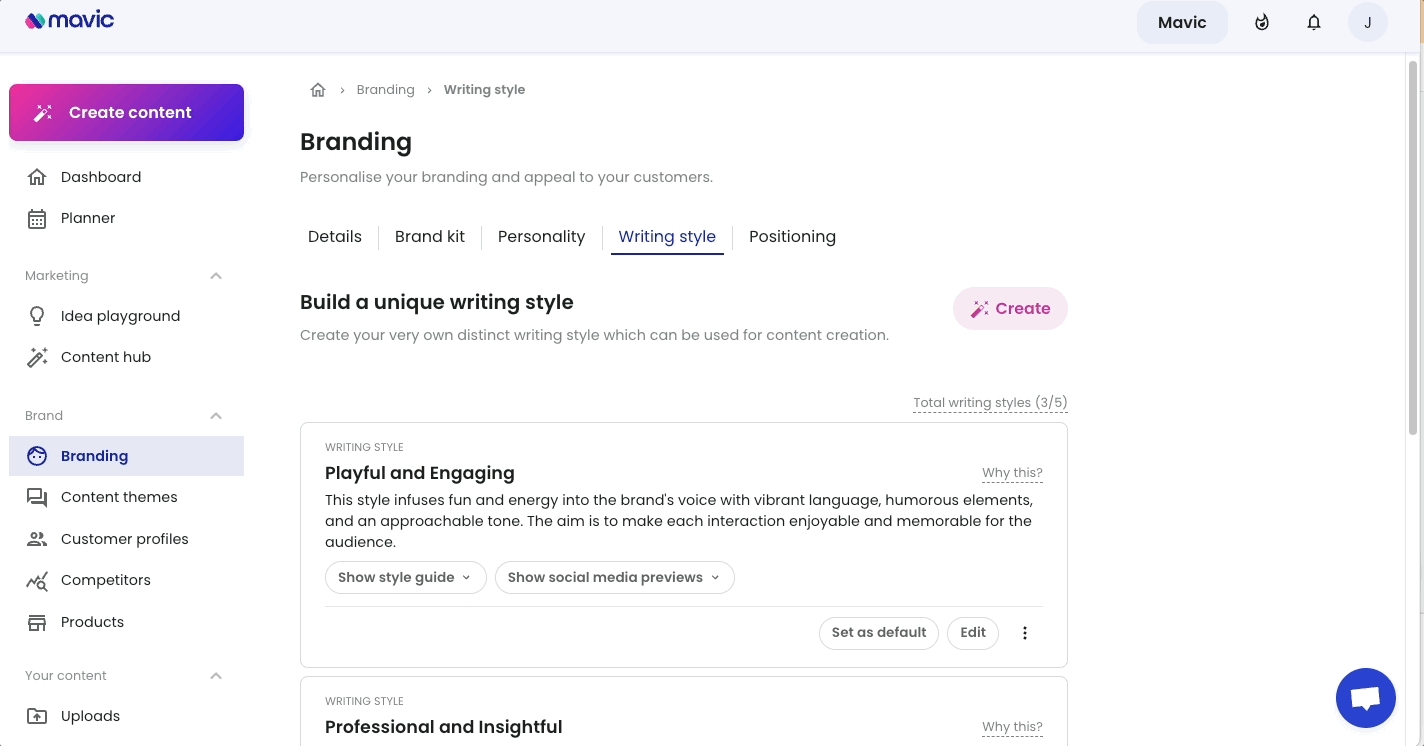Switch to the Brand kit tab
This screenshot has width=1424, height=746.
430,237
